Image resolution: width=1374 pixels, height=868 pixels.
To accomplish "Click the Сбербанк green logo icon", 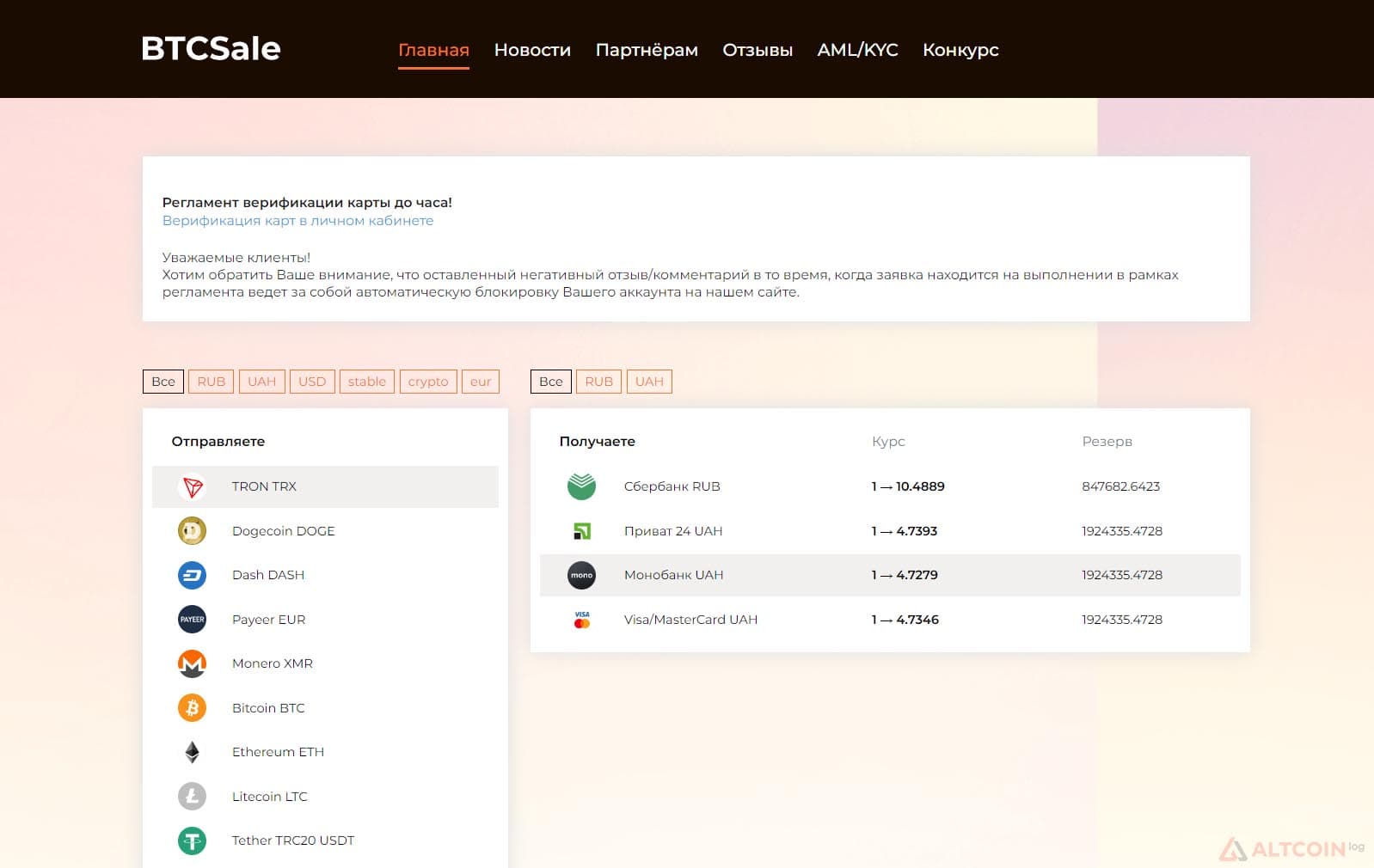I will coord(582,486).
